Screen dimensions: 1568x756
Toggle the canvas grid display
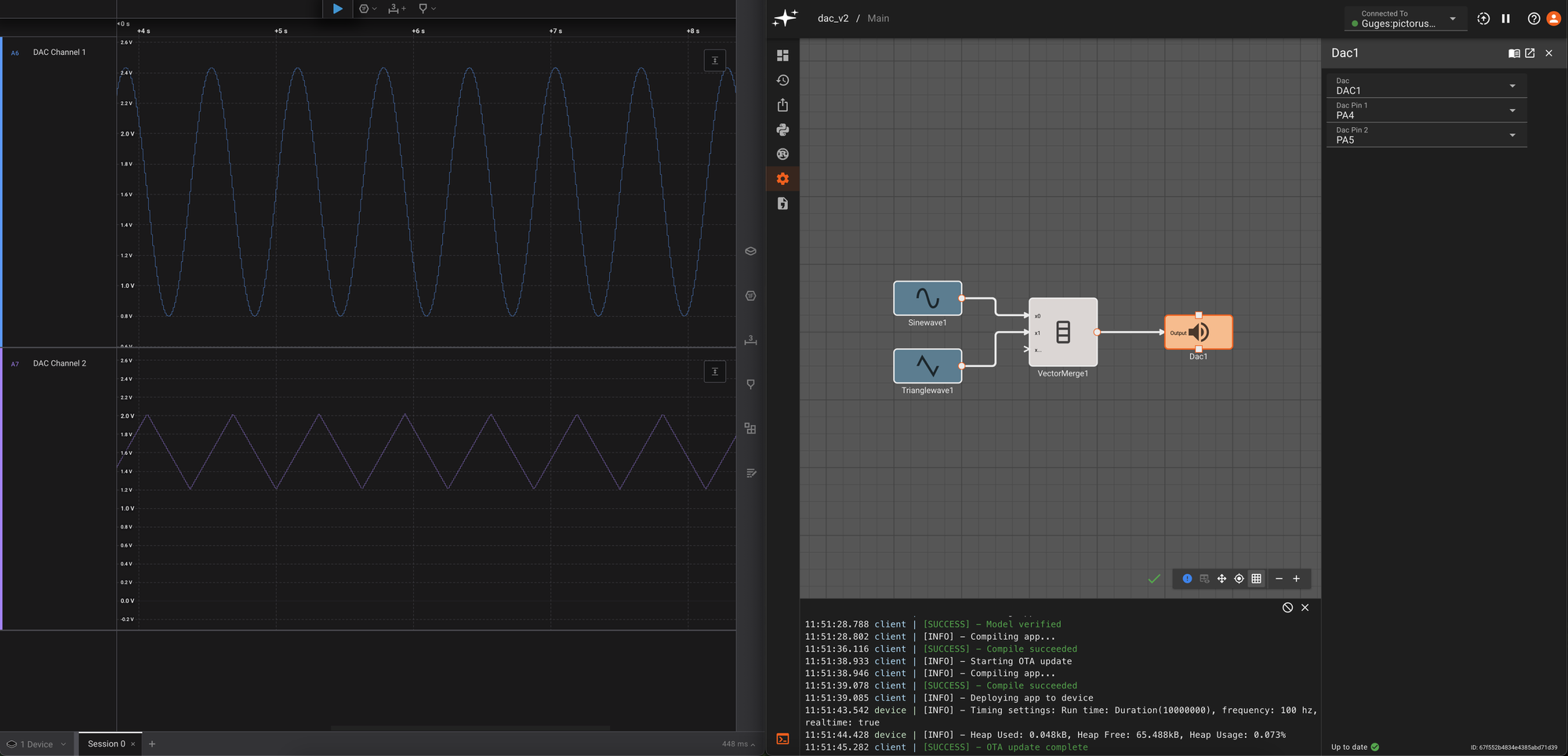point(1256,579)
